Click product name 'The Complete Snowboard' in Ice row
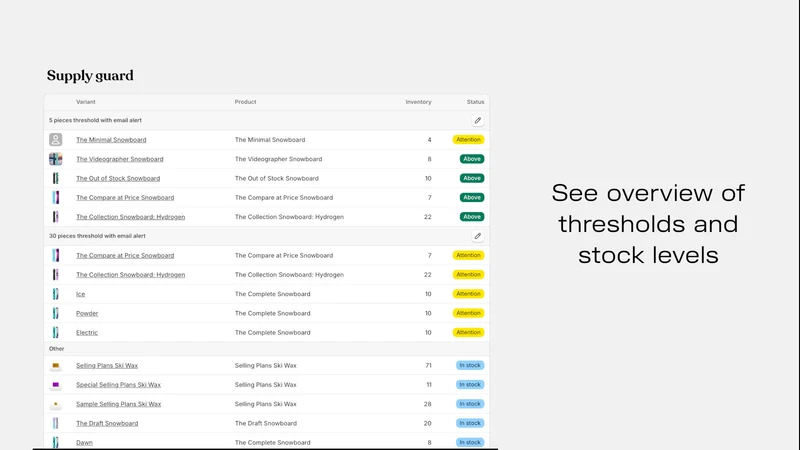The height and width of the screenshot is (450, 800). pos(272,294)
